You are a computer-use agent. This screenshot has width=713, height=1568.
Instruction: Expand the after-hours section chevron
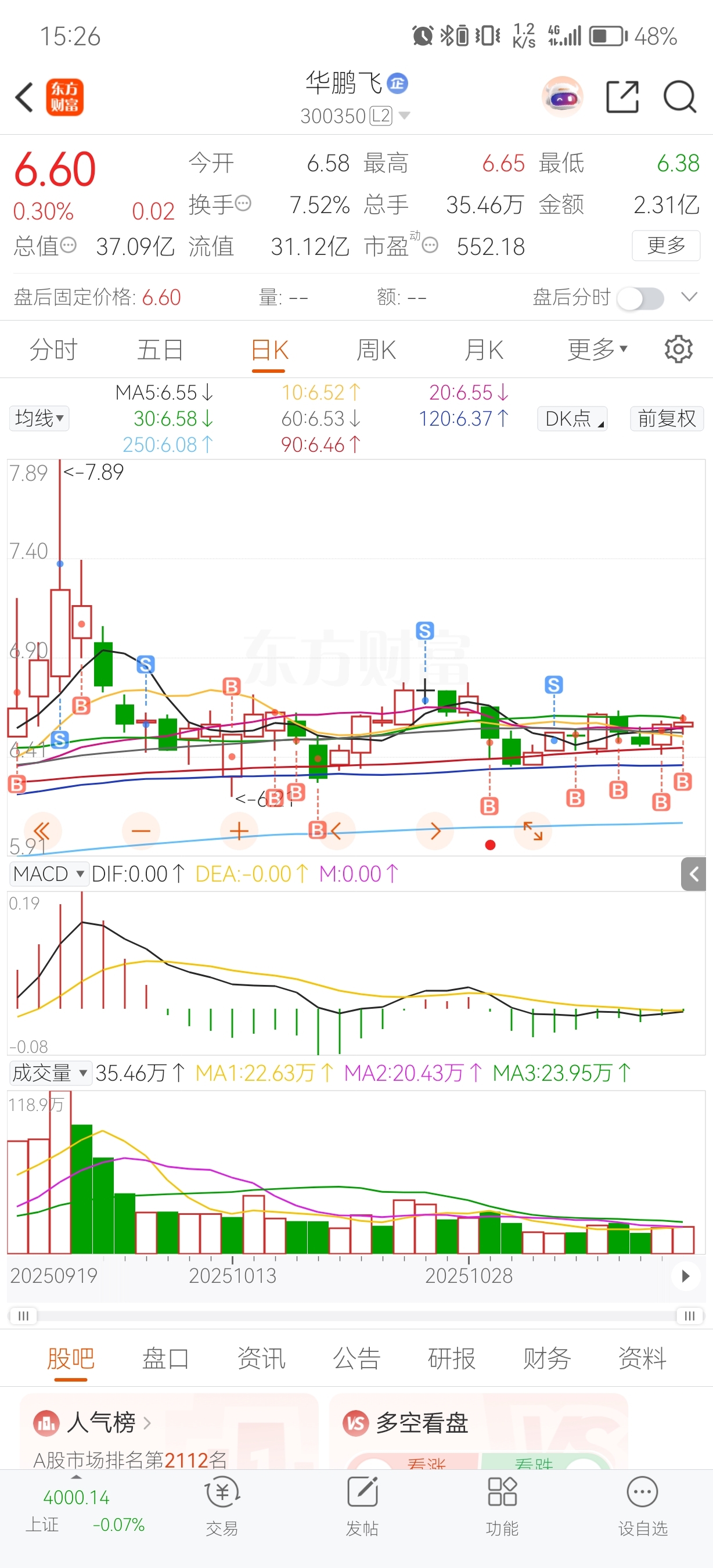(689, 297)
